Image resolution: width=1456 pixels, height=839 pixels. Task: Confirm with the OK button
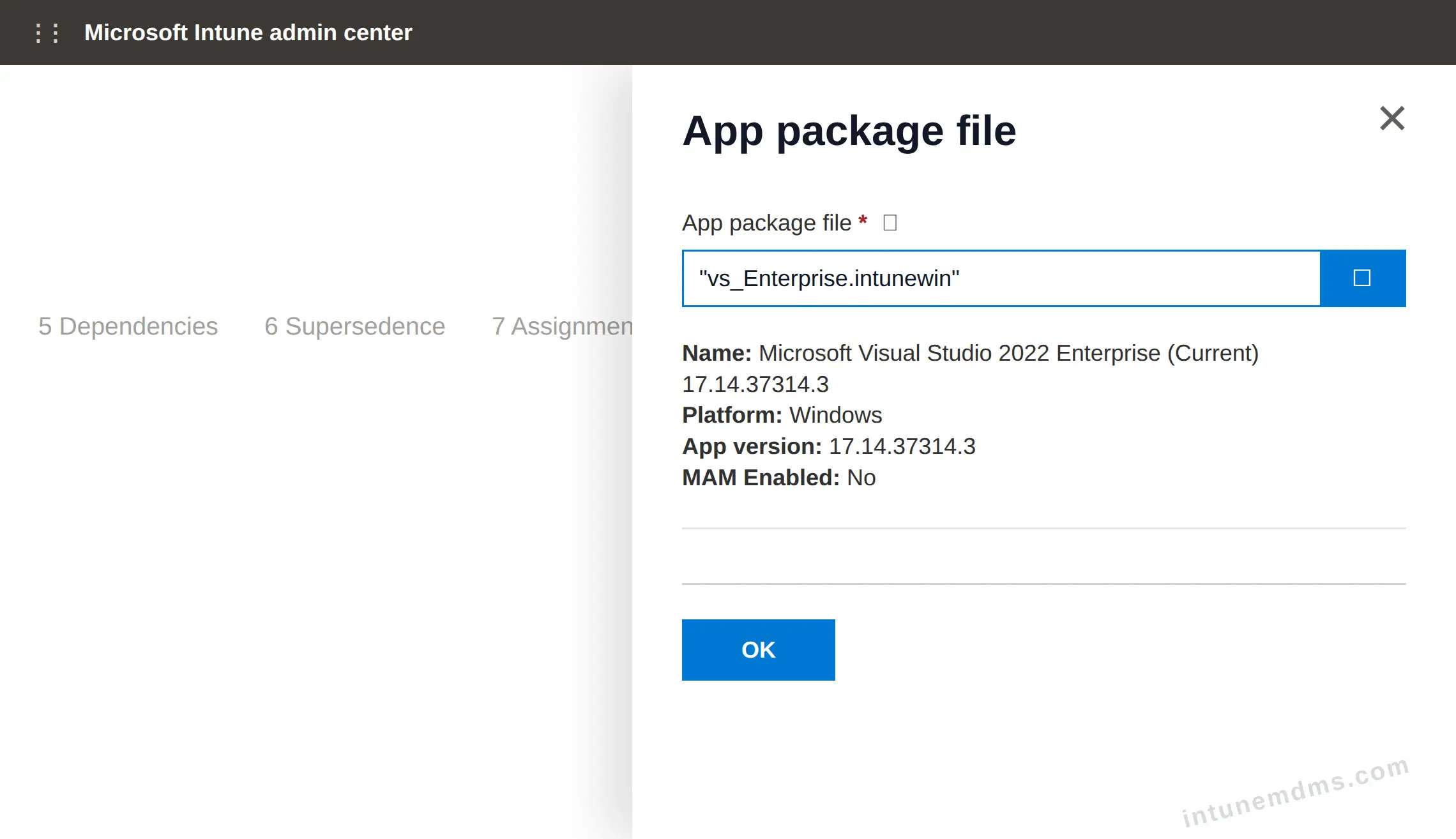click(x=758, y=650)
